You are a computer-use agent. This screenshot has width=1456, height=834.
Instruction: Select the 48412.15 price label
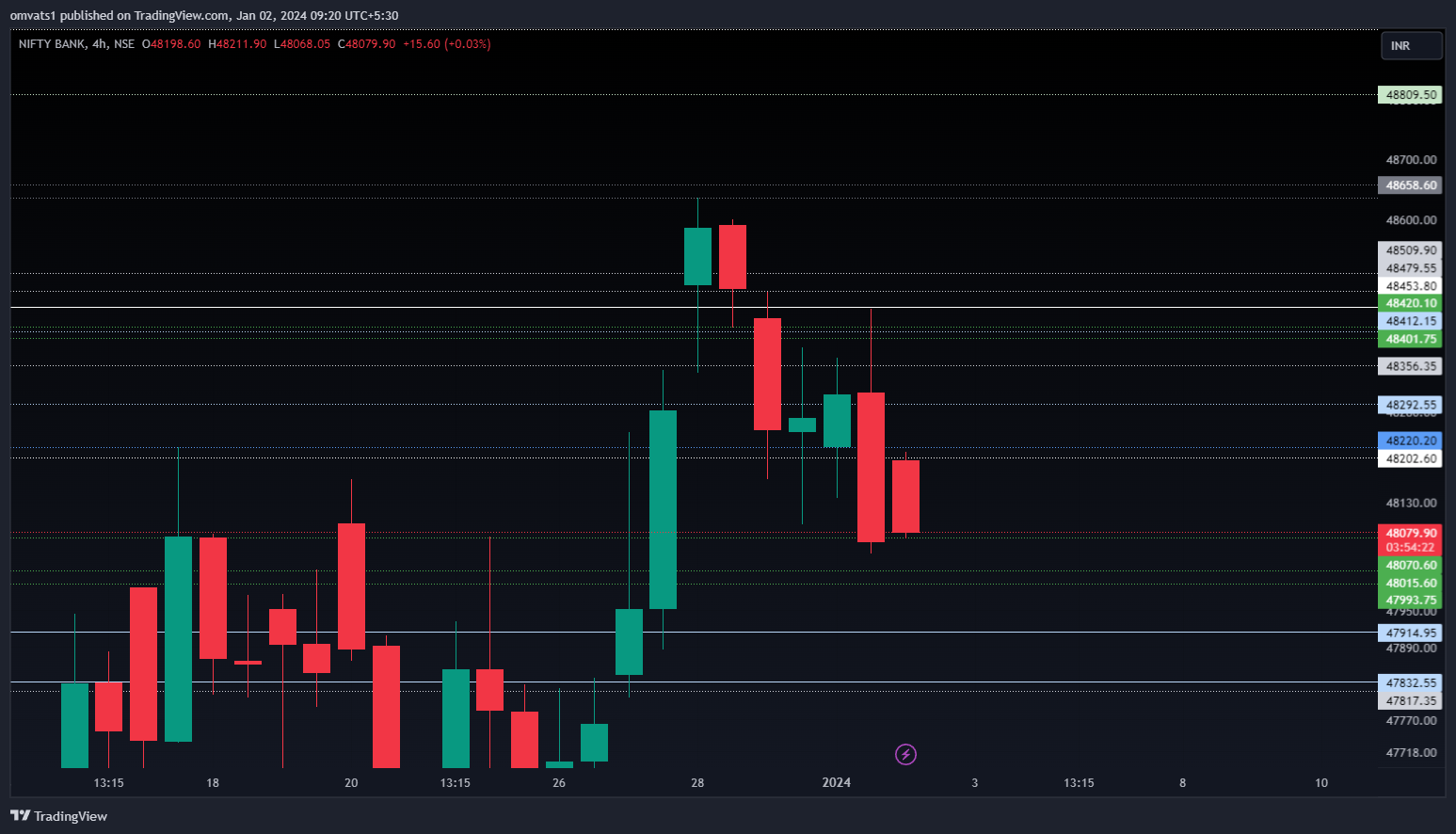pos(1410,321)
